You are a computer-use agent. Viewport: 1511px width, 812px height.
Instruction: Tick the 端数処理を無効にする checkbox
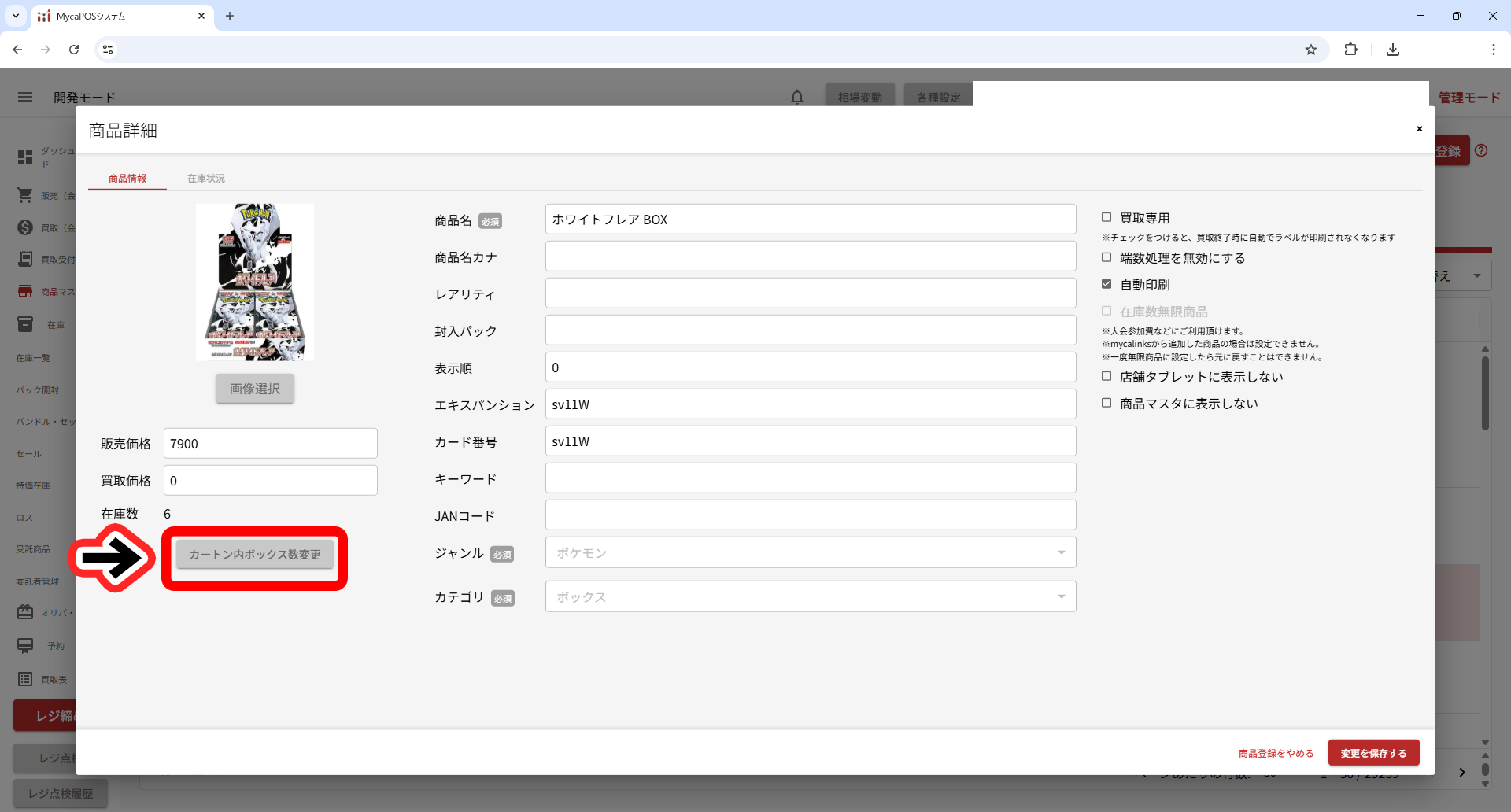point(1106,257)
